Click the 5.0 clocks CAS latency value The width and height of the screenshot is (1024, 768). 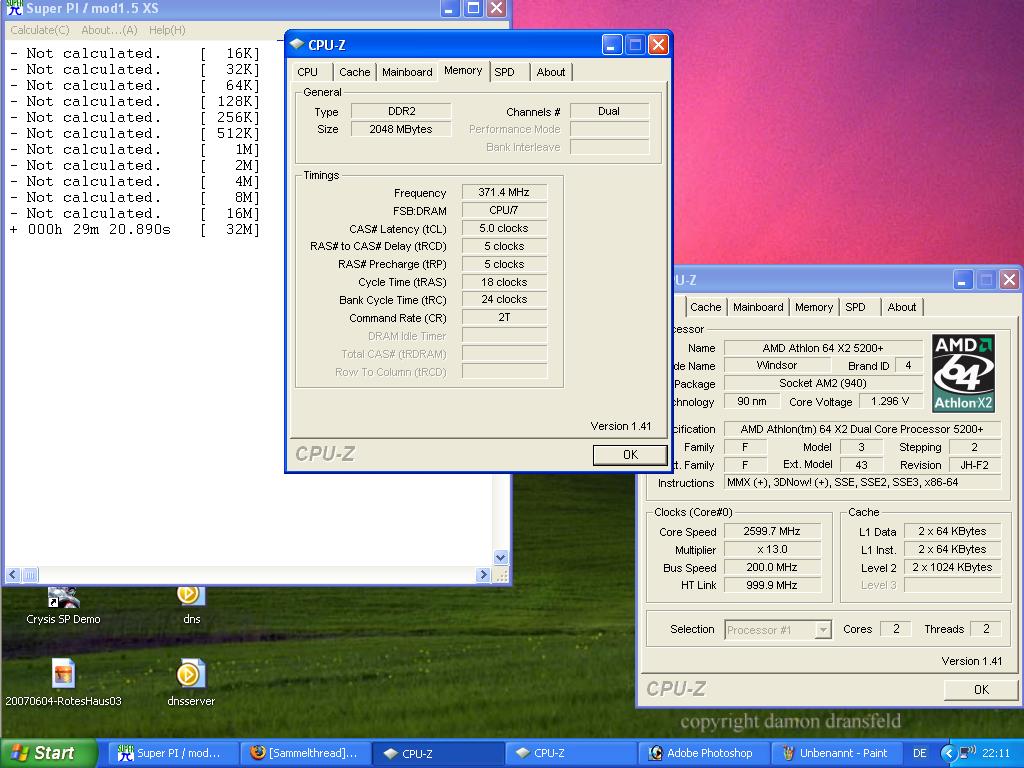click(x=504, y=228)
